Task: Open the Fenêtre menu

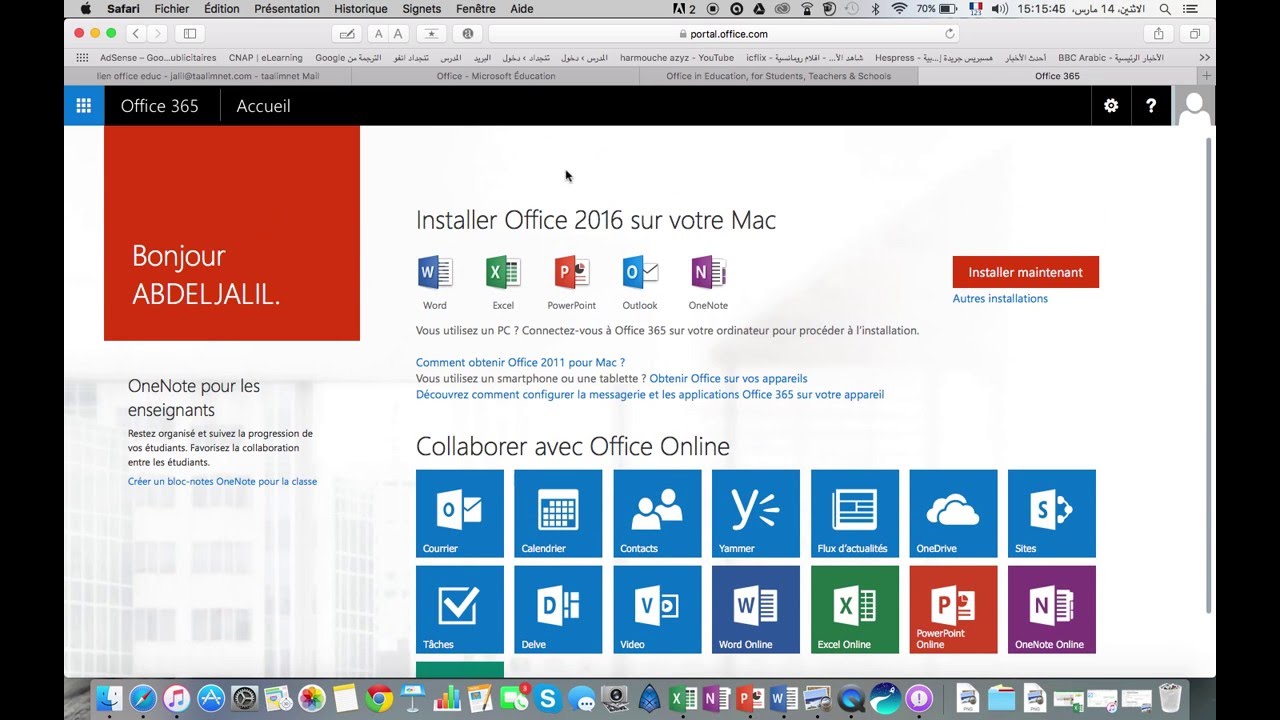Action: 476,9
